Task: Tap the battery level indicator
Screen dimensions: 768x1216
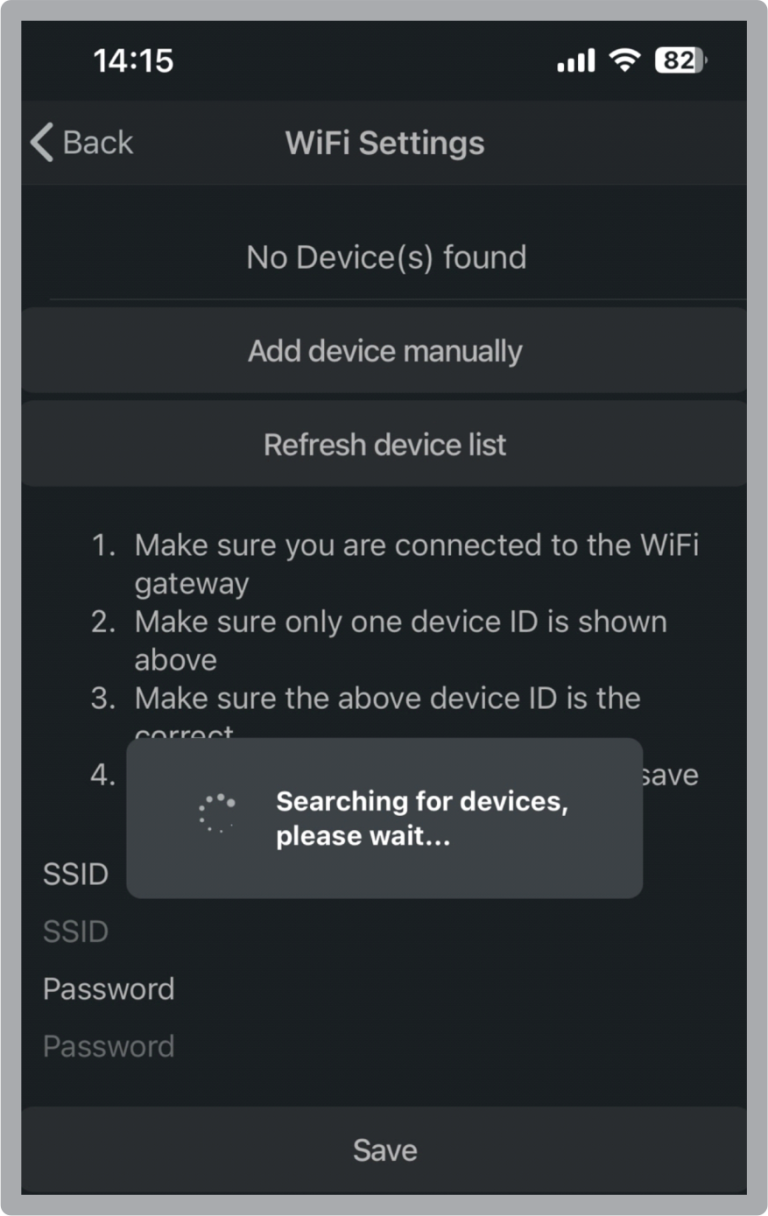Action: pyautogui.click(x=680, y=61)
